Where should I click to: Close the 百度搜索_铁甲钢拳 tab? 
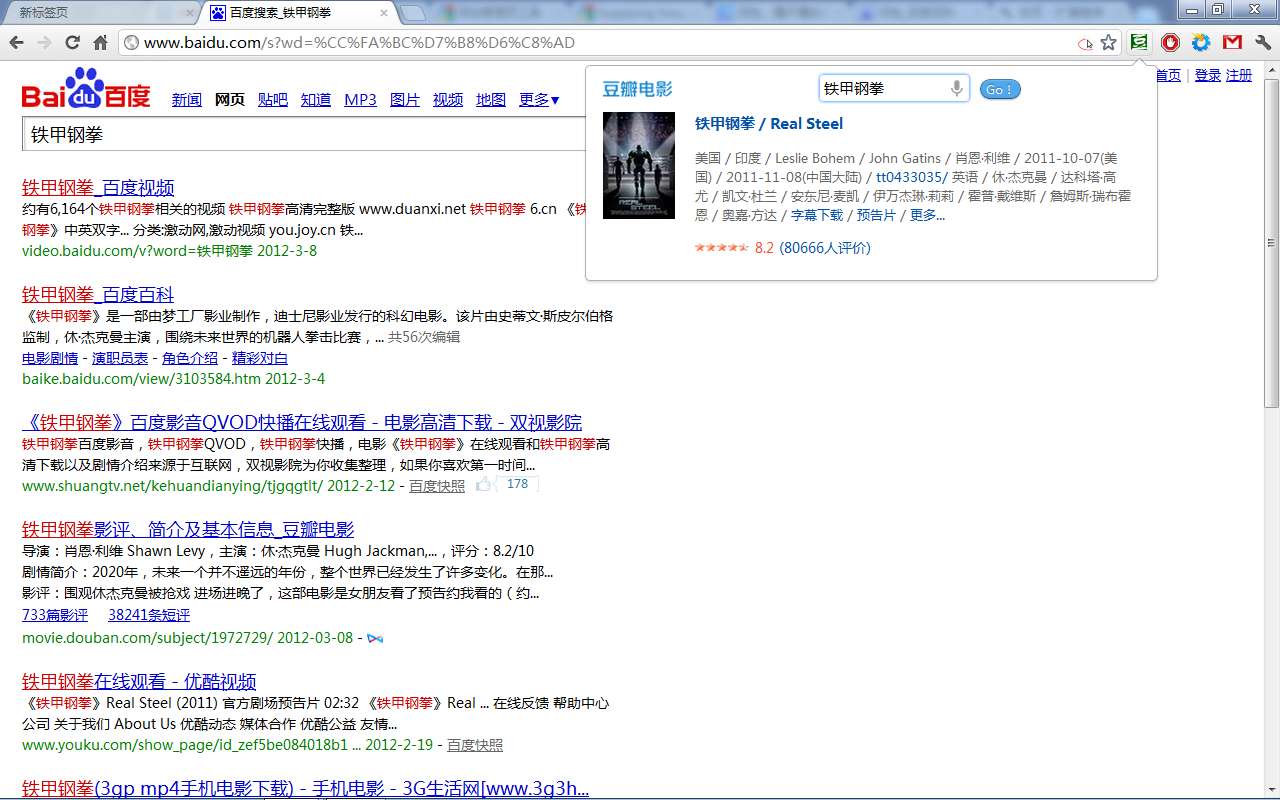(384, 13)
